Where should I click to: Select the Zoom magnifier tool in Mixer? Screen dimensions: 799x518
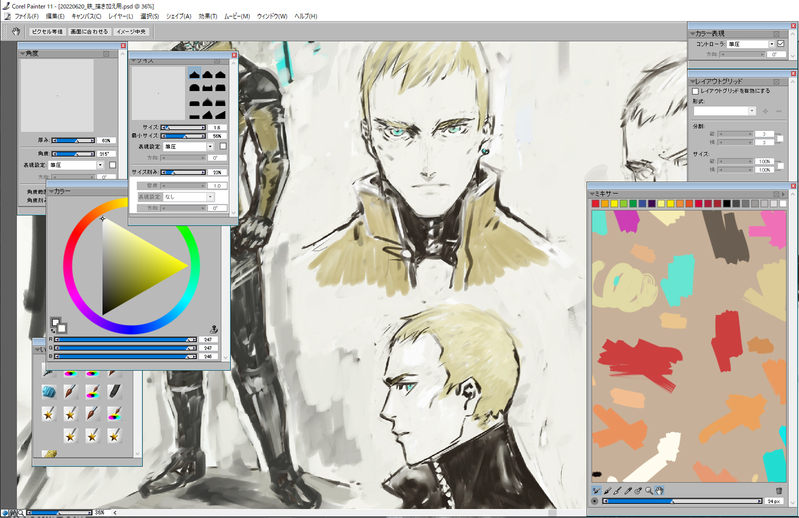[x=649, y=490]
